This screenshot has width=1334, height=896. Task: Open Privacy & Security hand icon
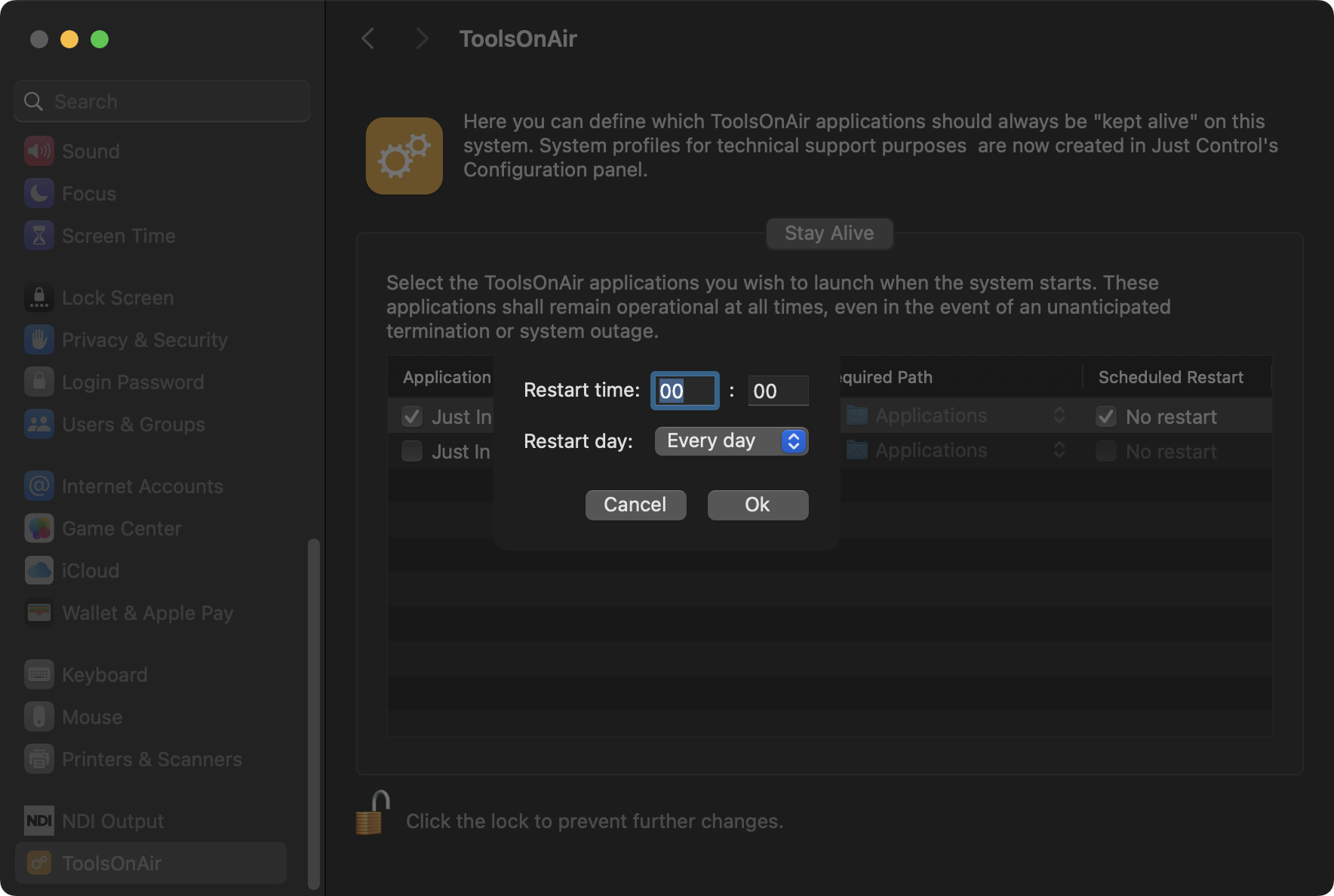pos(39,339)
